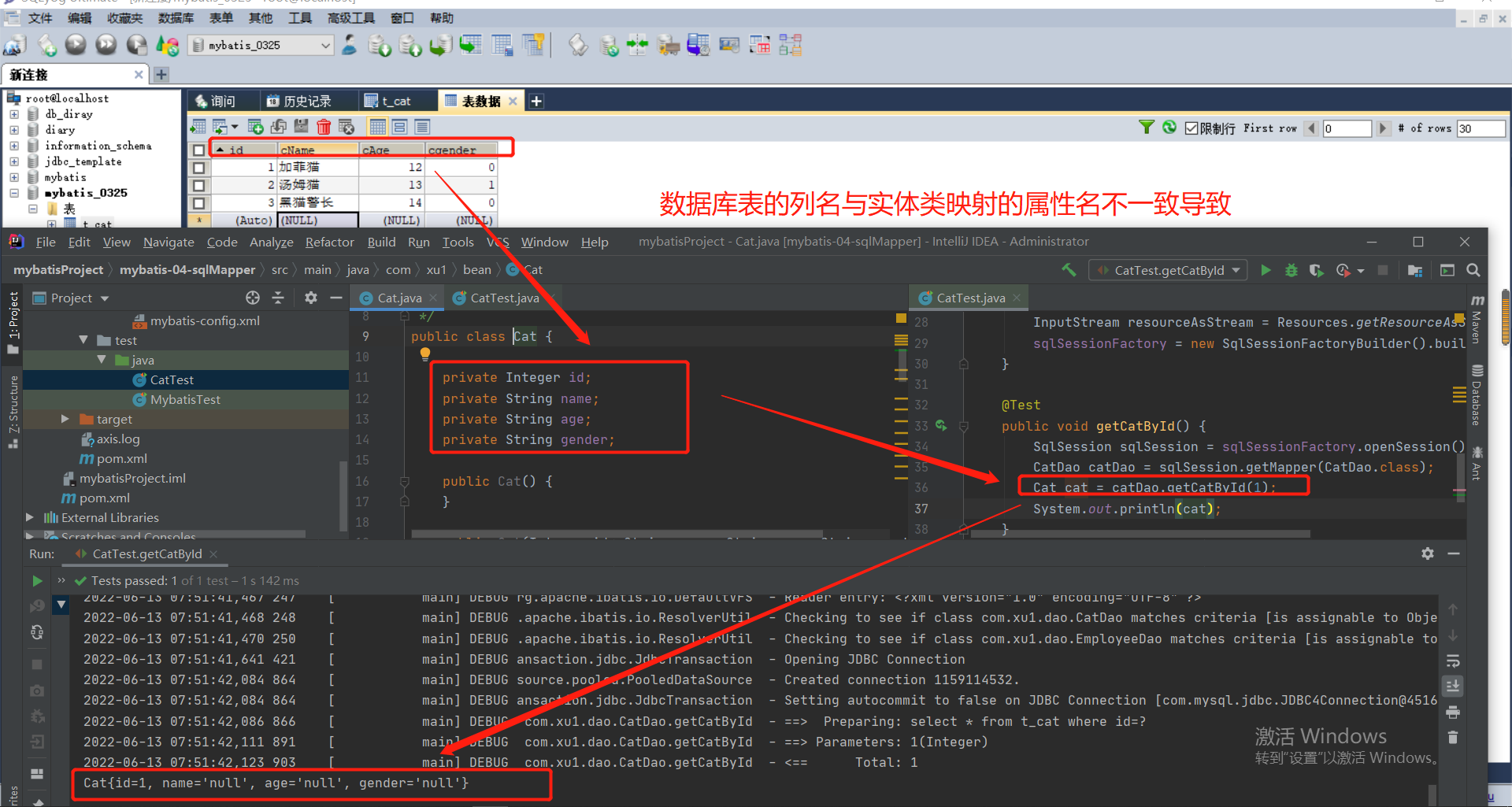Click previous page arrow beside First row field

pos(1311,128)
